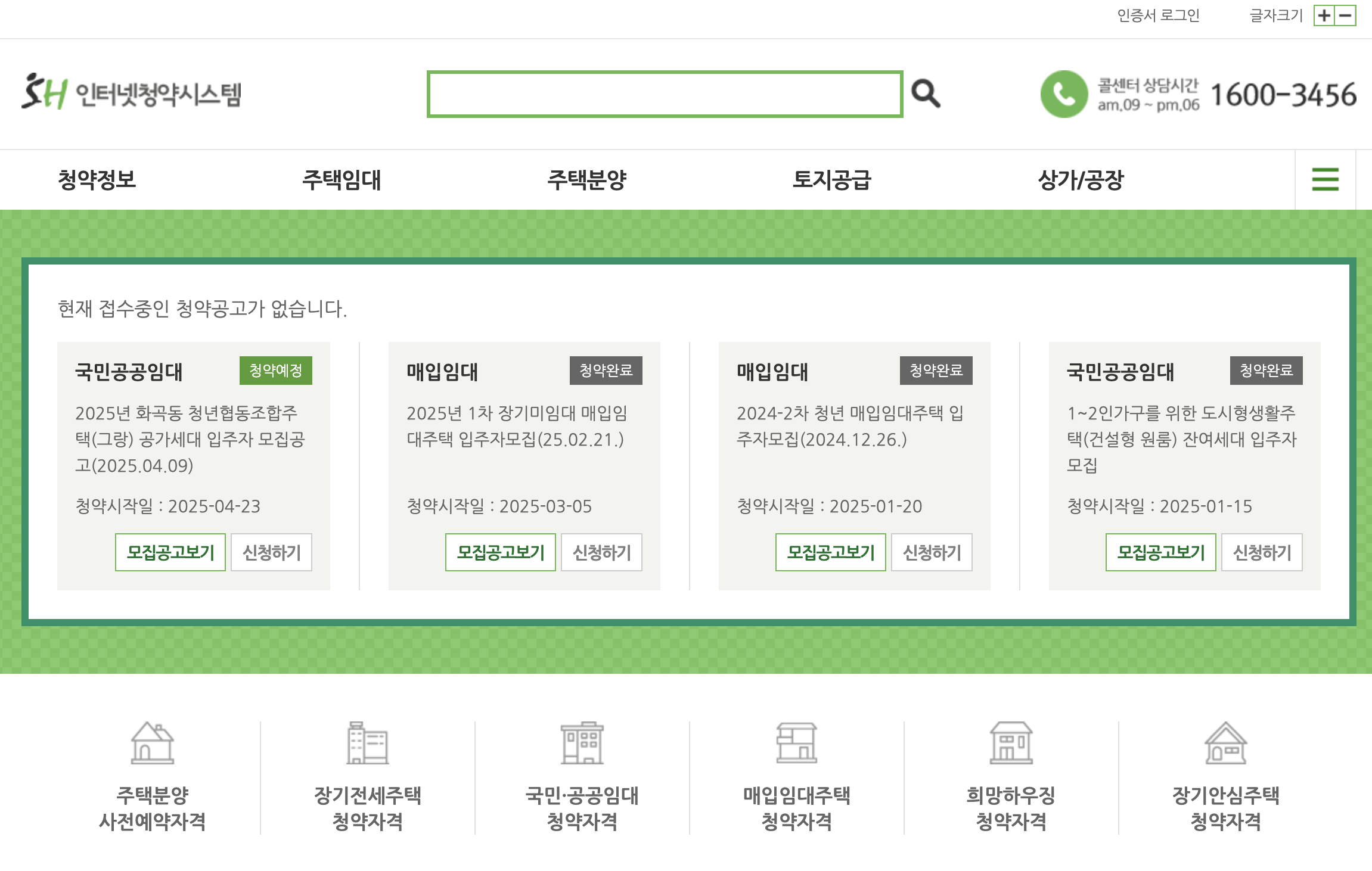
Task: View 모집공고보기 for 화곡동 청년협동조합주택
Action: pyautogui.click(x=170, y=552)
